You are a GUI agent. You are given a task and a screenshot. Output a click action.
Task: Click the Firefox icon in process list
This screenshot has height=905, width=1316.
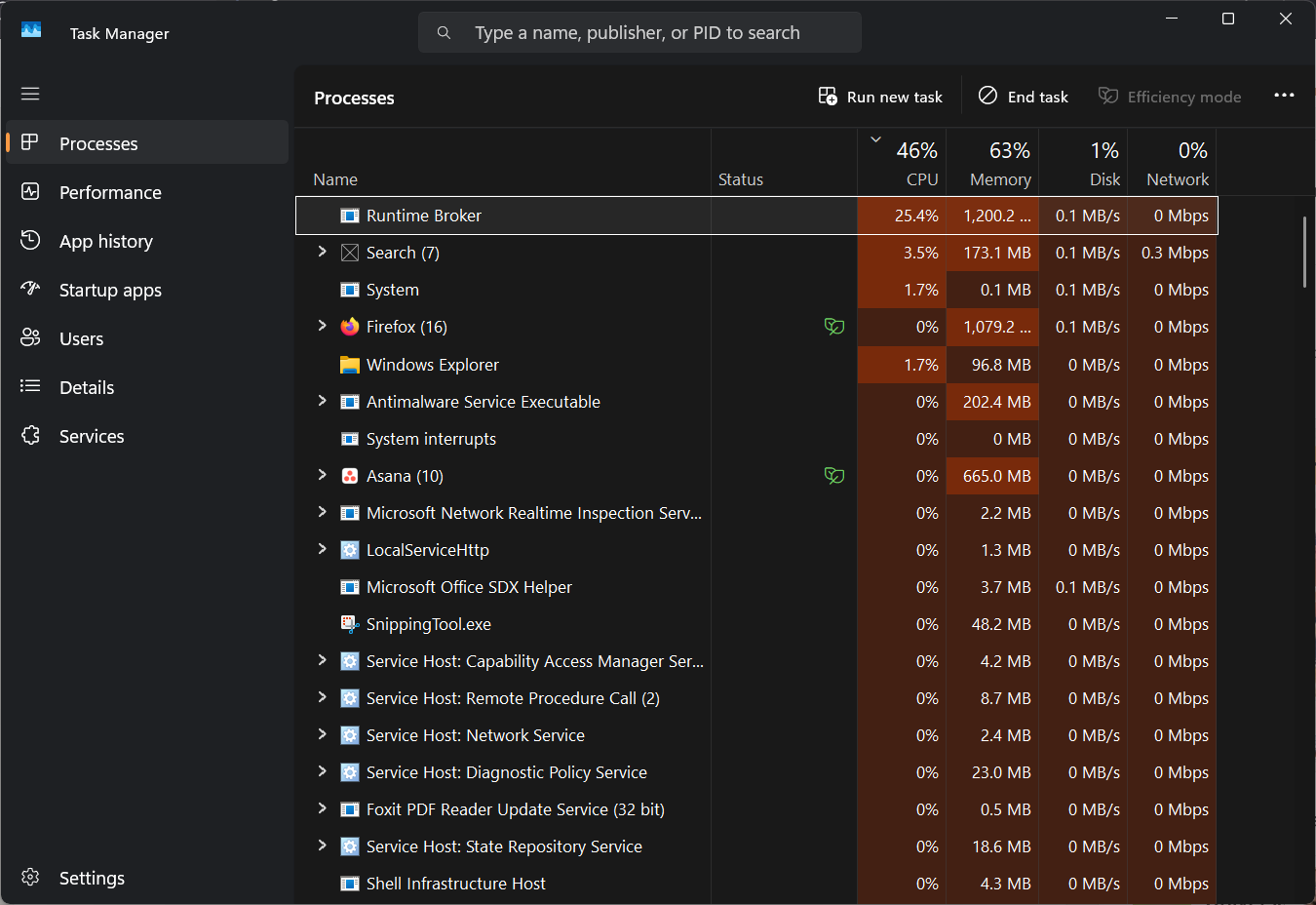pyautogui.click(x=349, y=327)
